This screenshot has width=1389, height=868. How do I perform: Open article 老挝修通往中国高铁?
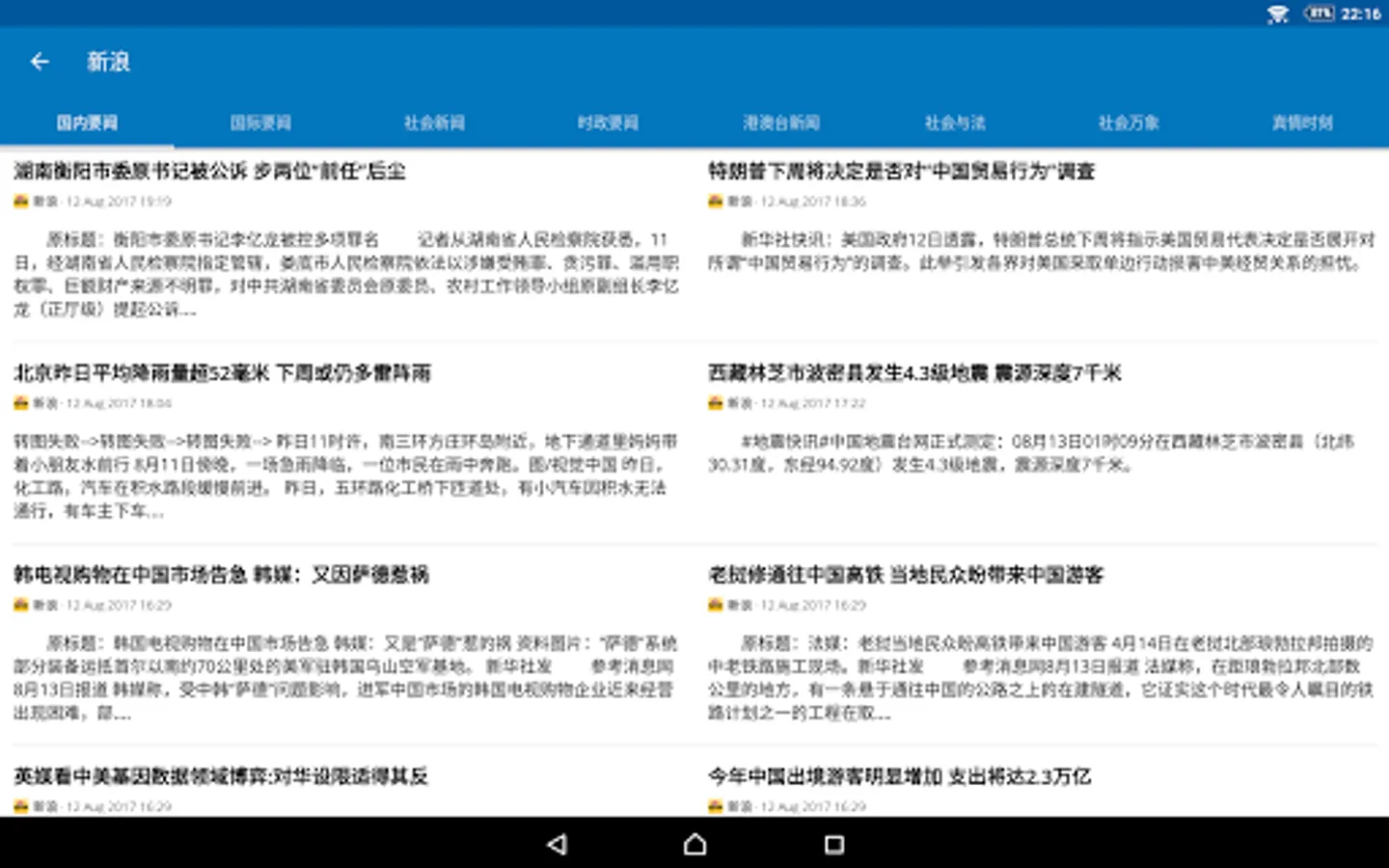[906, 575]
